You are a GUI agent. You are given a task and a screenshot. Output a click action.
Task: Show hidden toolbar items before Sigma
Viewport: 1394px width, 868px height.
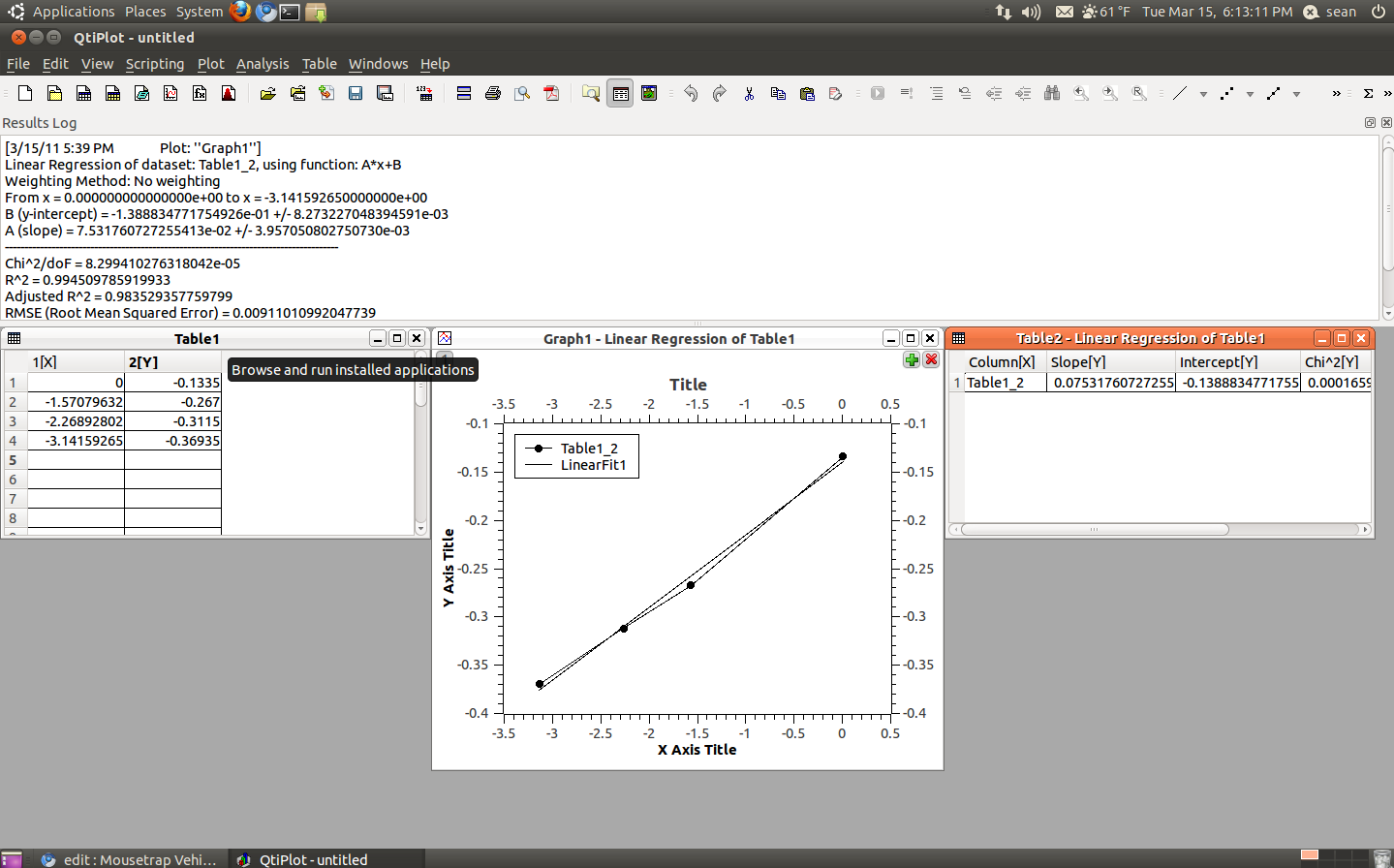coord(1336,93)
